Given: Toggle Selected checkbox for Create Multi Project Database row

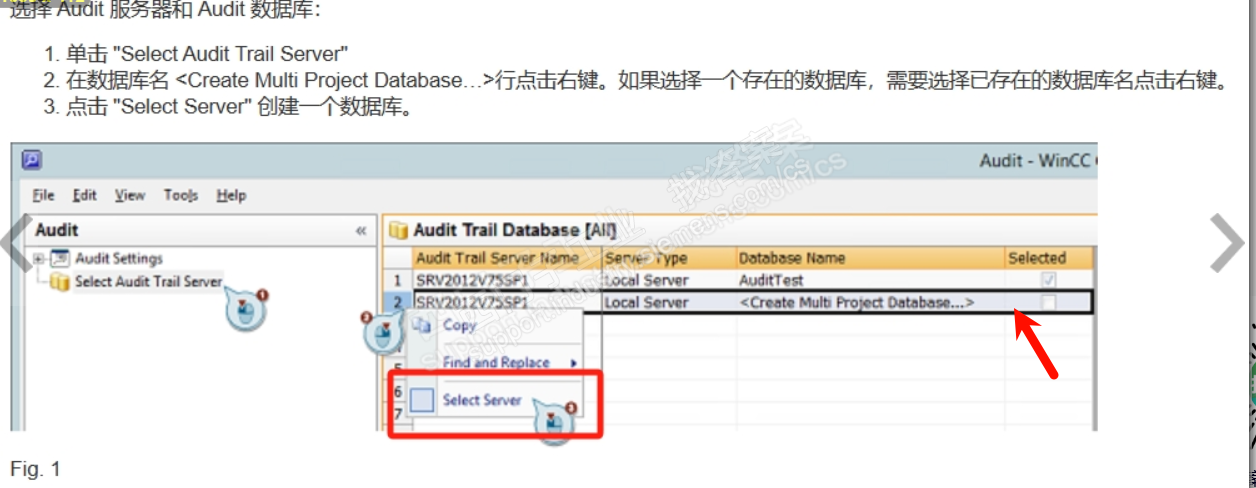Looking at the screenshot, I should point(1048,302).
